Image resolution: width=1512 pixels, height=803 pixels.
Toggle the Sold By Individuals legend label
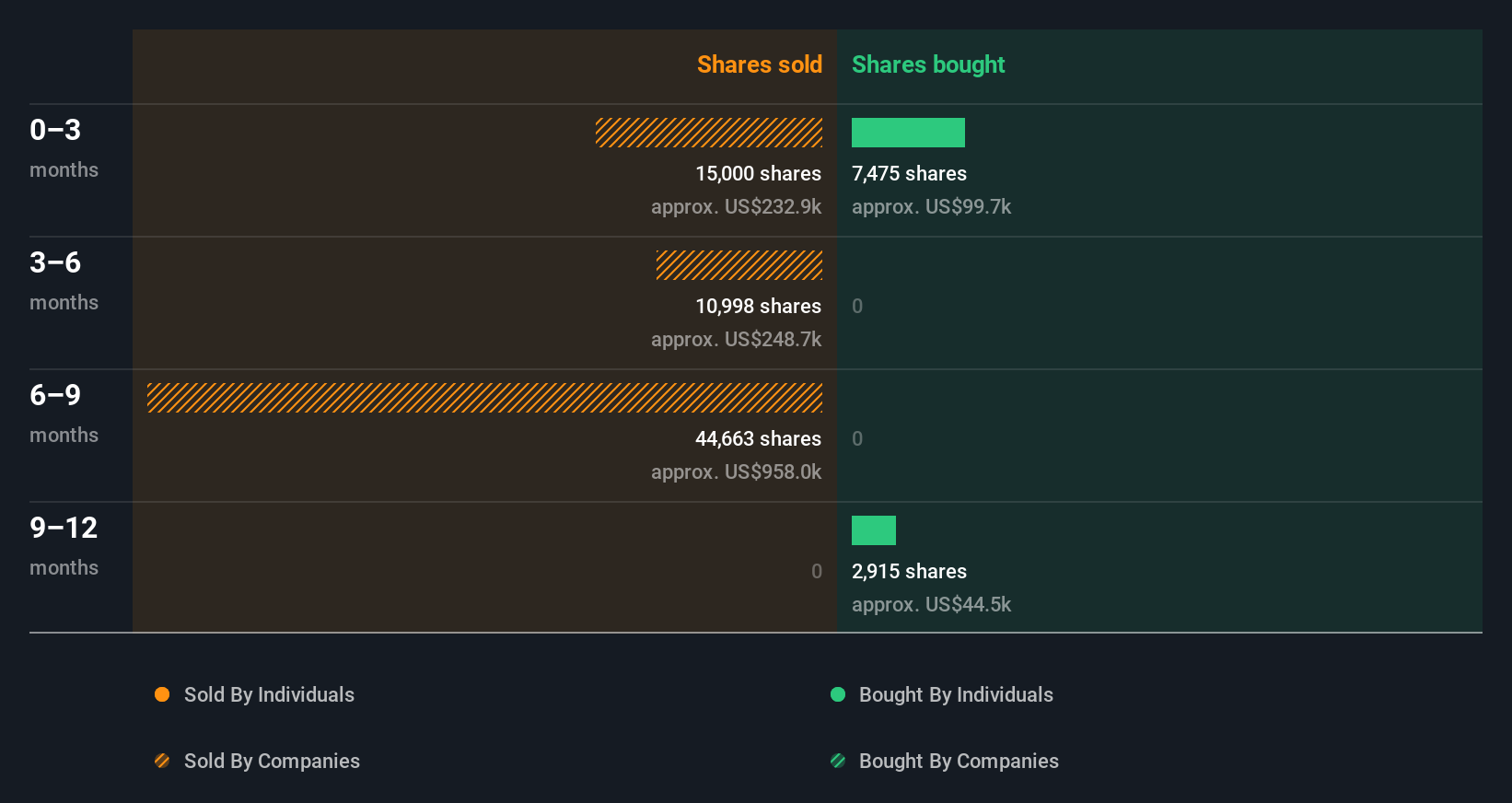coord(269,695)
